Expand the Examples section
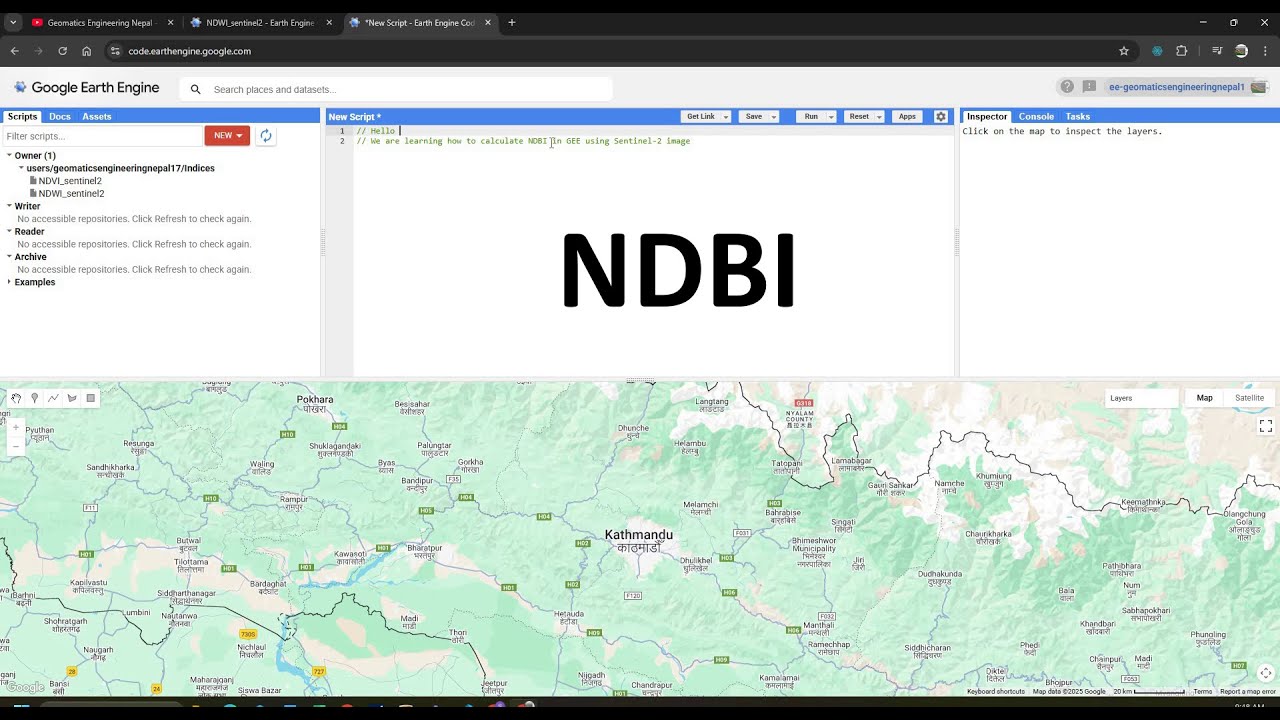Image resolution: width=1280 pixels, height=720 pixels. 9,282
